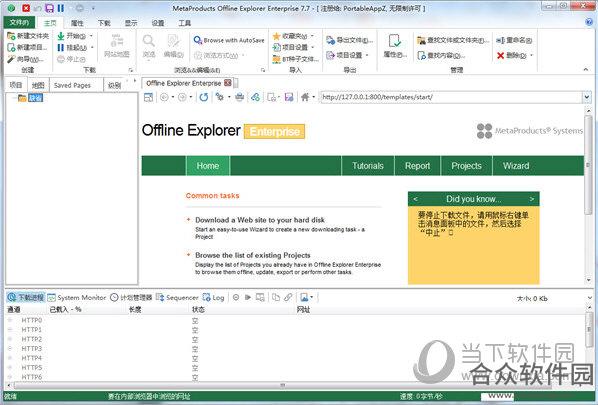Click the 挂起 suspend button in ribbon
Image resolution: width=598 pixels, height=405 pixels.
click(72, 47)
